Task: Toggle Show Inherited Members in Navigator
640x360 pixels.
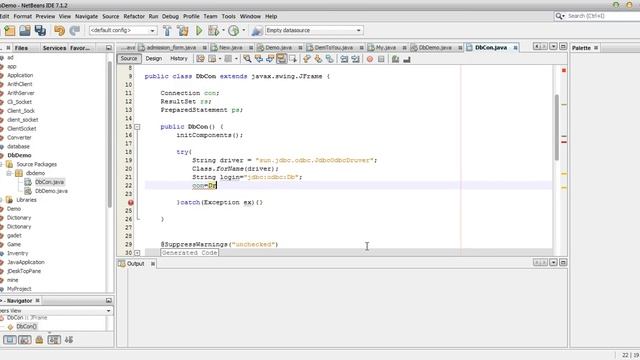Action: click(10, 340)
